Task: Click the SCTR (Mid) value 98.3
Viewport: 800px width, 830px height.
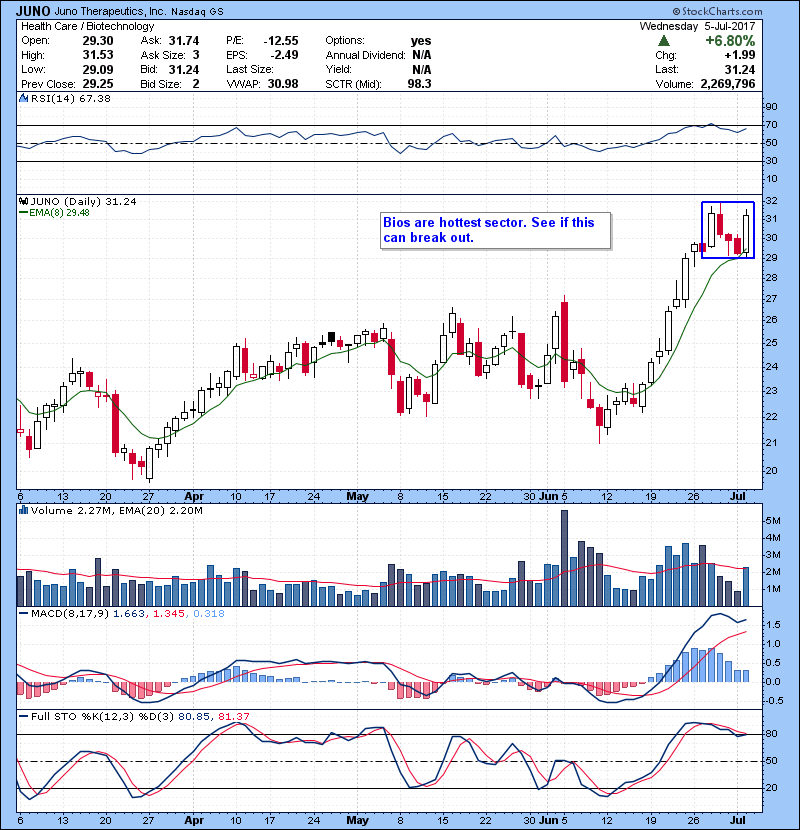Action: (419, 84)
